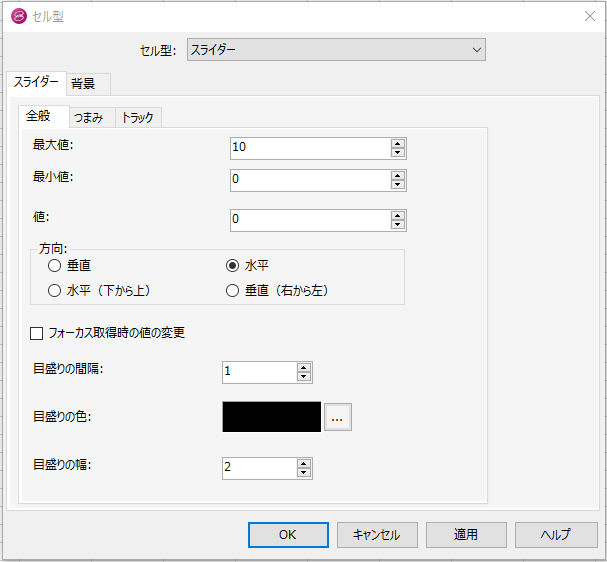
Task: Click the キャンセル button
Action: (x=377, y=535)
